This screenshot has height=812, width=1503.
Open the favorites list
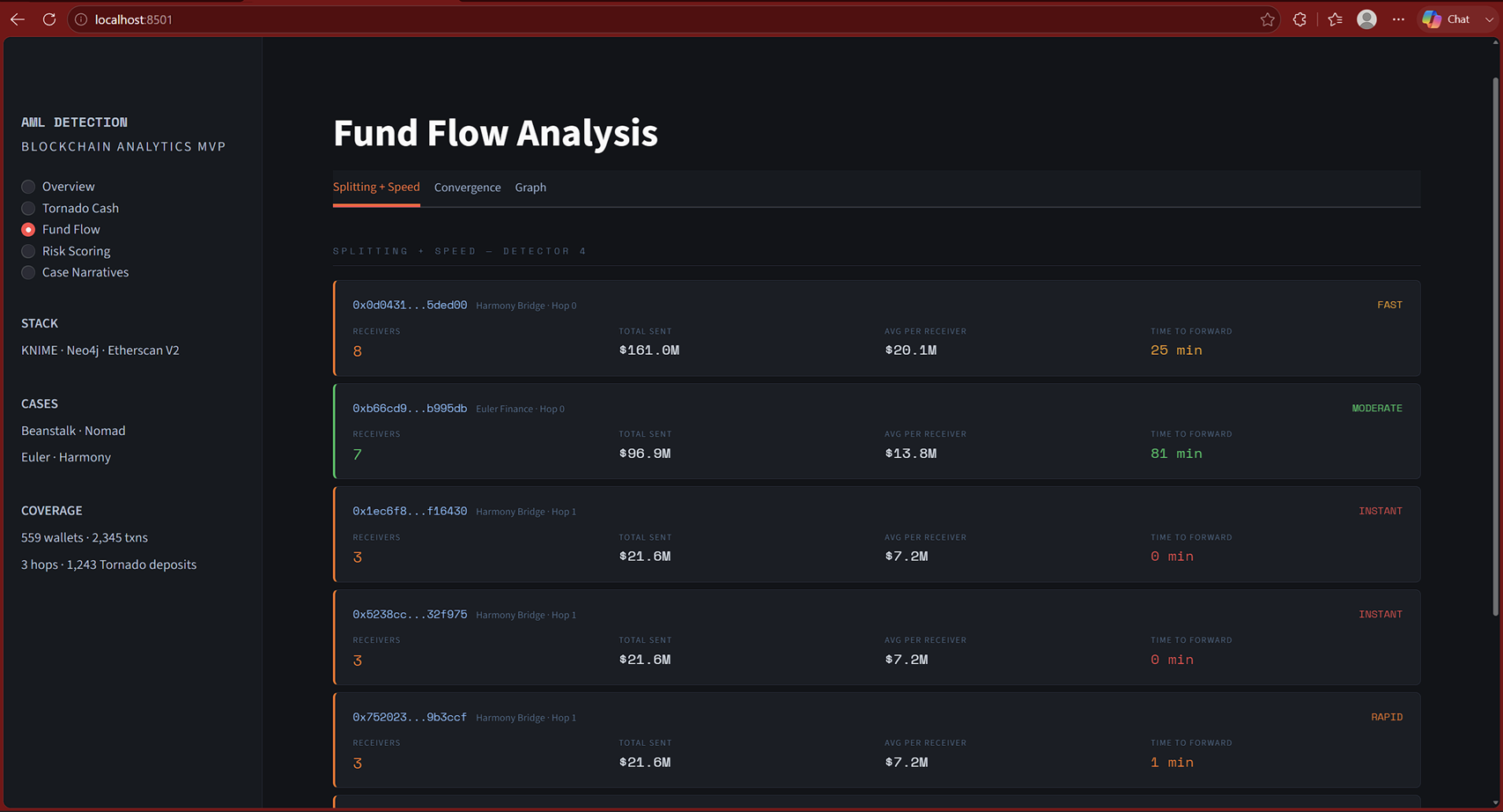[x=1336, y=19]
